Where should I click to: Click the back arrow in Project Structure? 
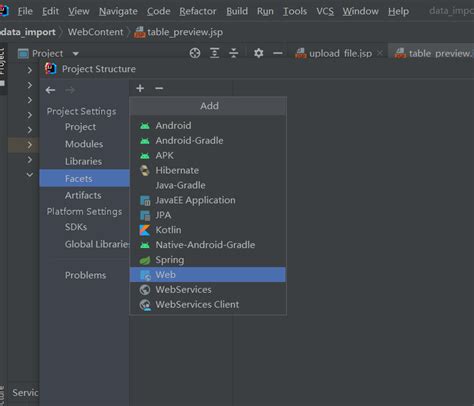pos(50,90)
